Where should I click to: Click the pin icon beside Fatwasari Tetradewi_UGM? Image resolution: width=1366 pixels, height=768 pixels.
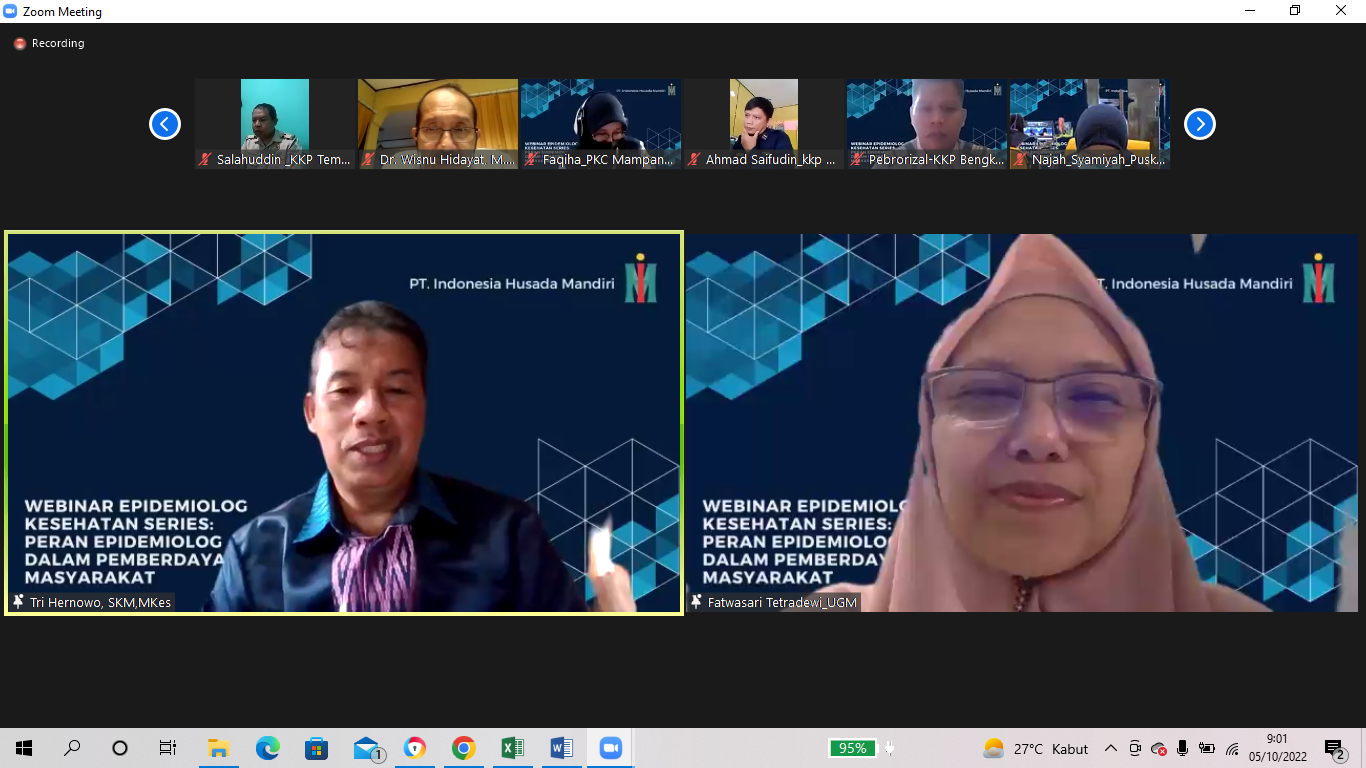(696, 602)
